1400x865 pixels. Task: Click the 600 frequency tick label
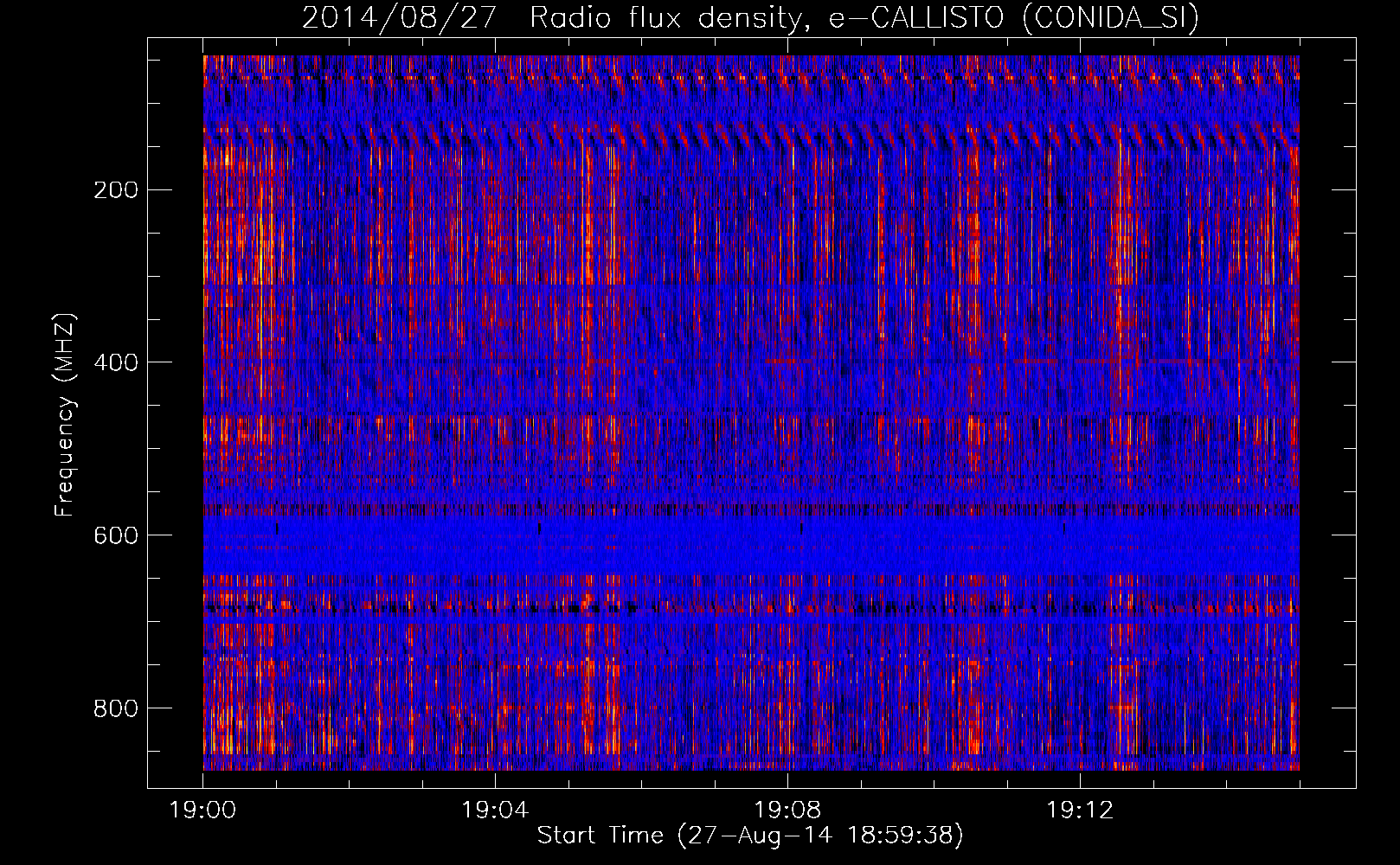coord(116,535)
